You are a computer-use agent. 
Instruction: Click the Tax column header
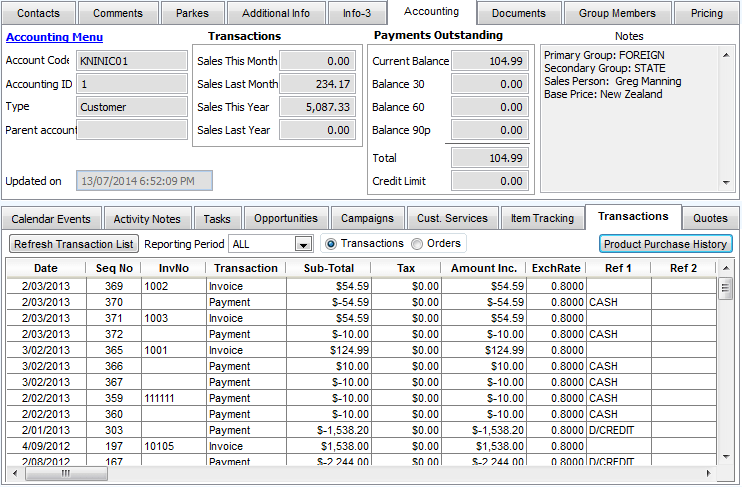coord(406,268)
